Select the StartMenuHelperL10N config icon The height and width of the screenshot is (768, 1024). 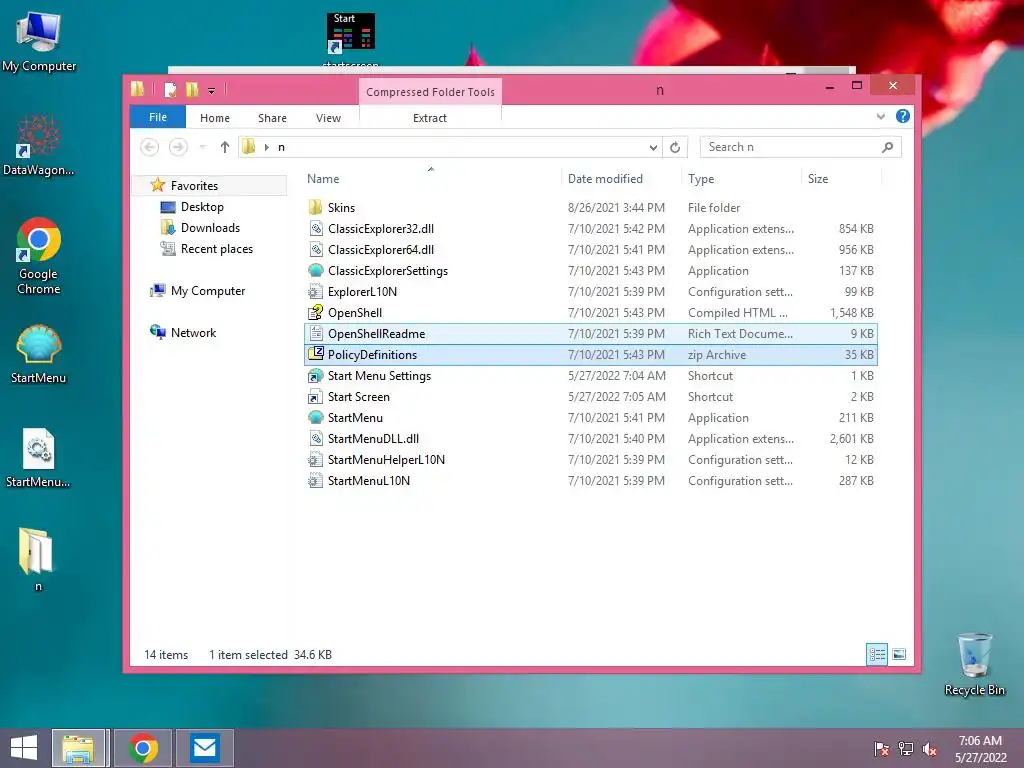(315, 459)
